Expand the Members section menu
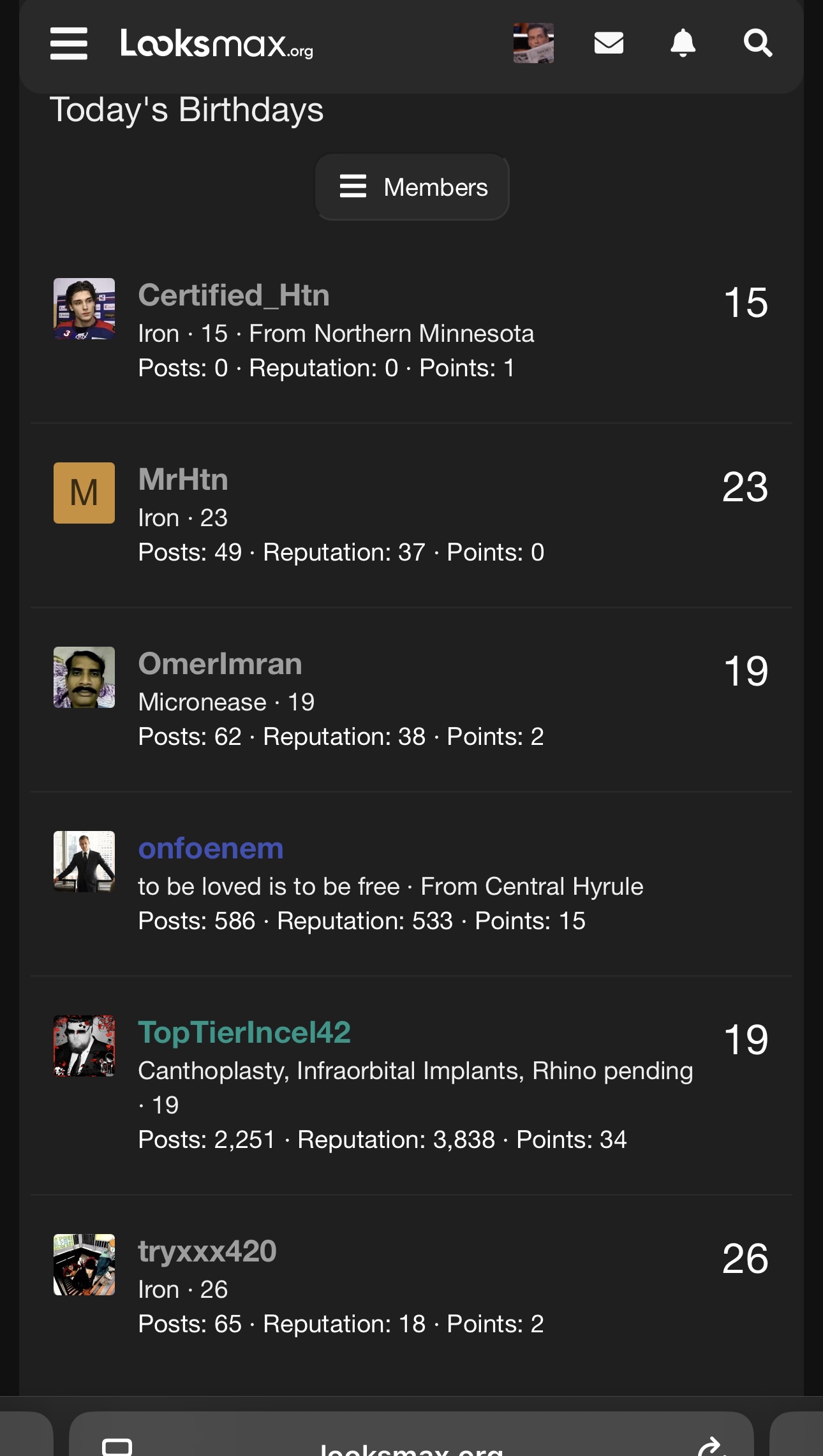 tap(412, 188)
